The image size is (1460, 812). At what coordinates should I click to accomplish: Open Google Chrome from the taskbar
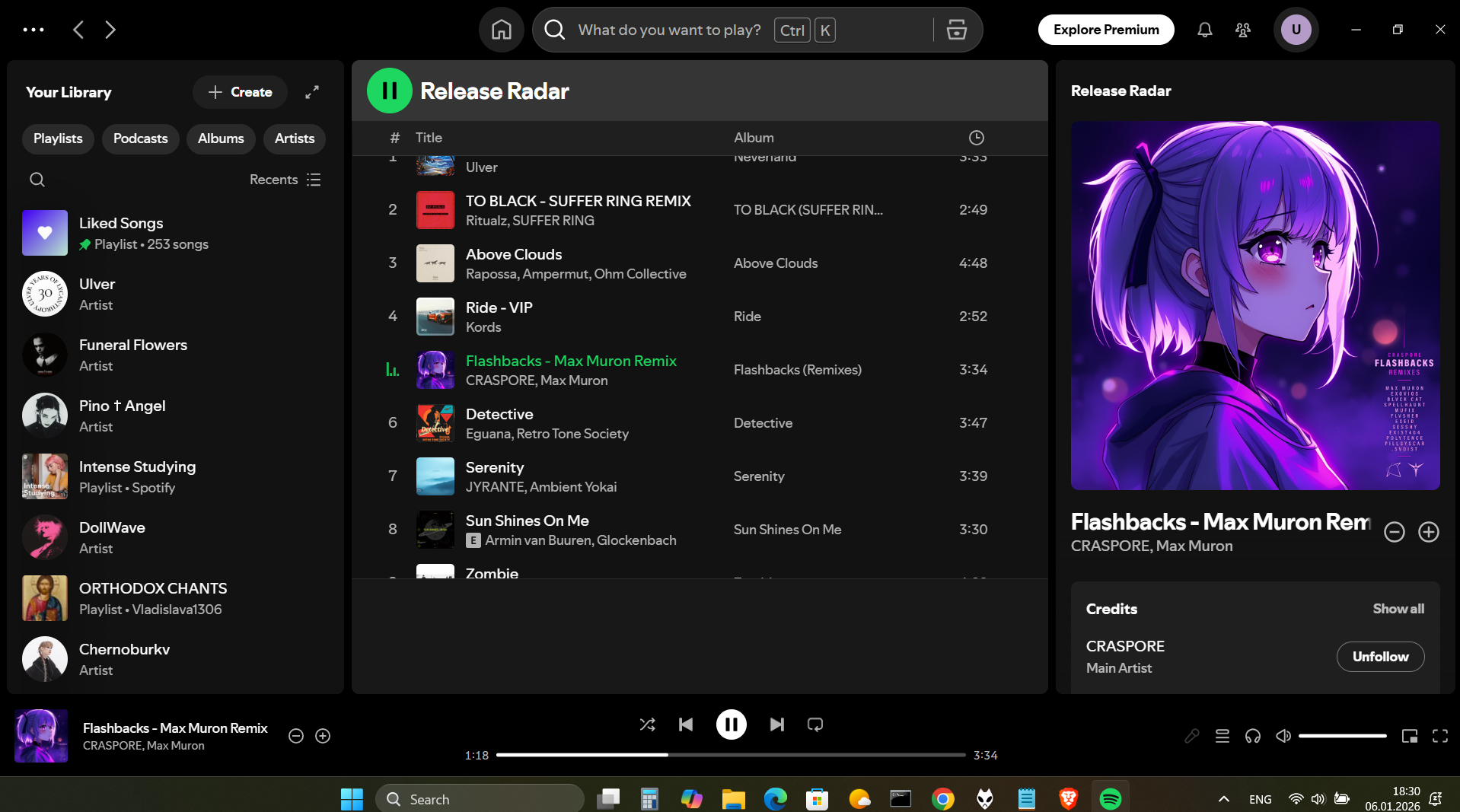point(943,799)
